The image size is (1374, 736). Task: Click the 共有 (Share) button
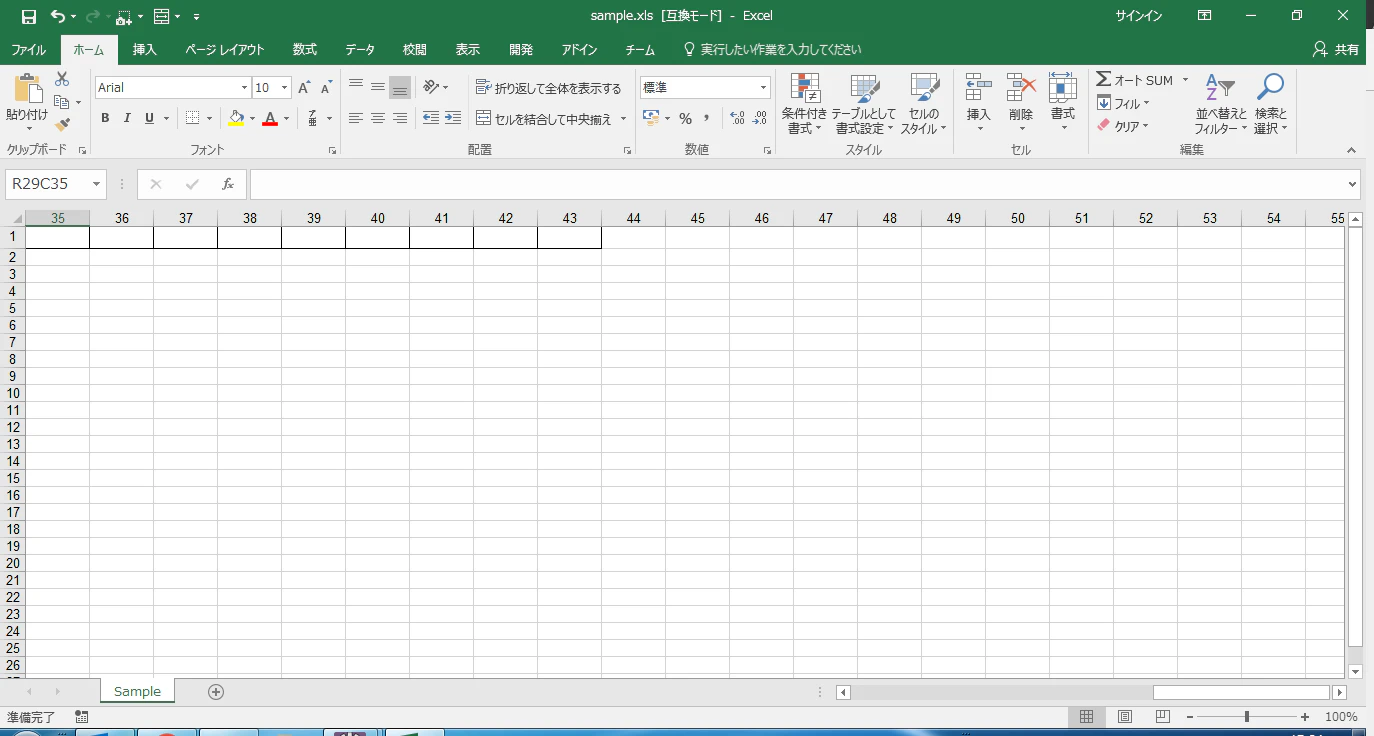(x=1335, y=49)
